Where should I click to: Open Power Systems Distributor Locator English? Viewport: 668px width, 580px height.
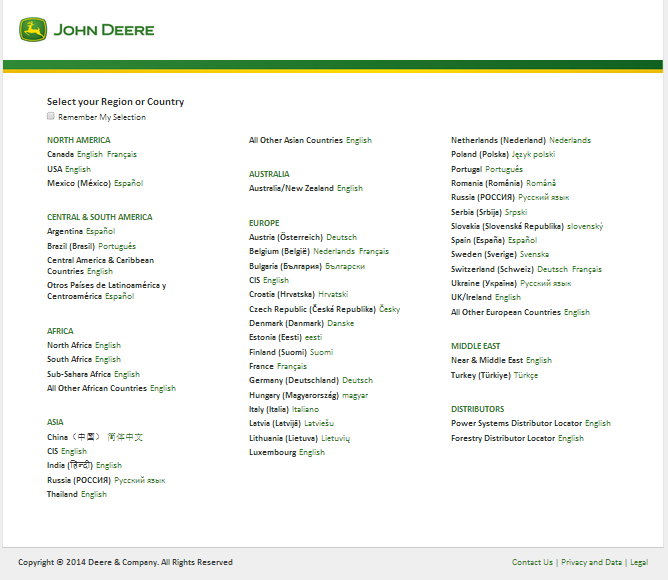pos(598,423)
